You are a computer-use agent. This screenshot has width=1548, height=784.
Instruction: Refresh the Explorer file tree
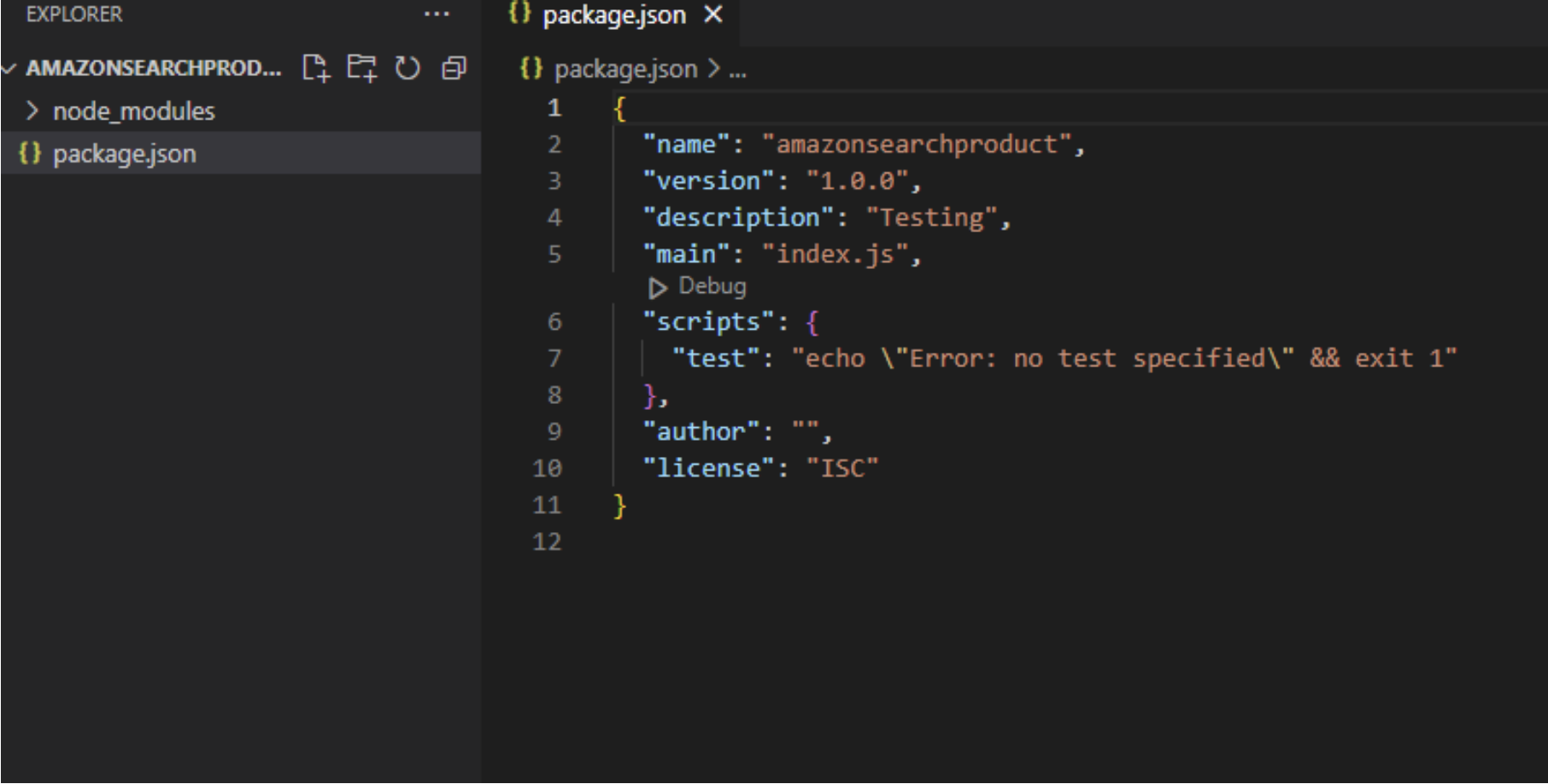(408, 67)
